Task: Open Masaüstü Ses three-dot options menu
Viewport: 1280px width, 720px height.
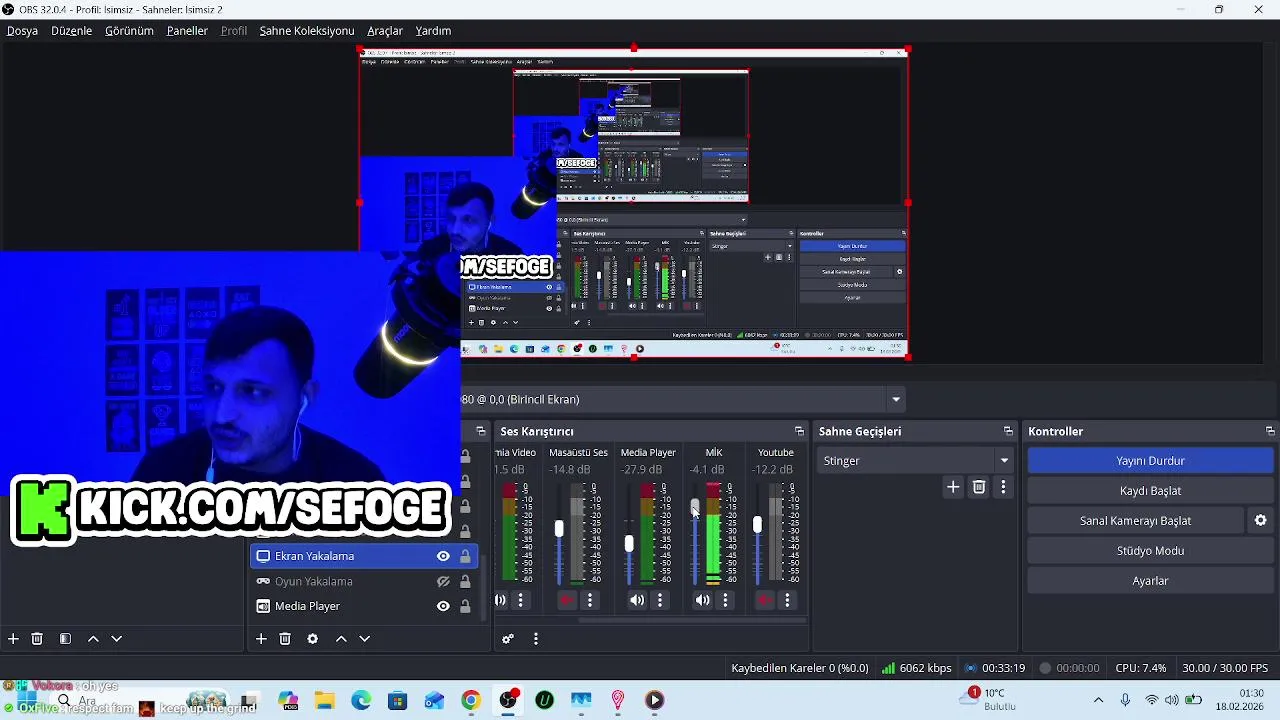Action: 590,600
